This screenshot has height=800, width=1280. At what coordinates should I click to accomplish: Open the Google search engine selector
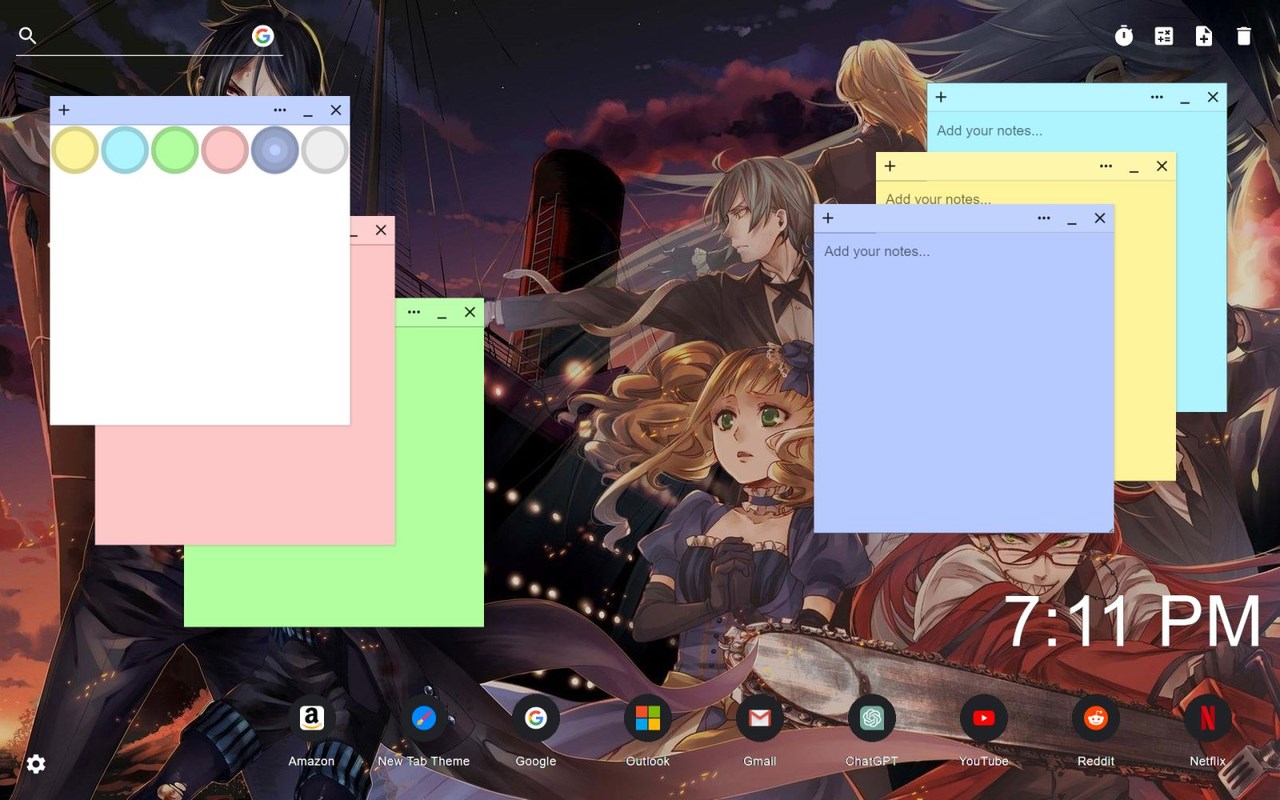click(263, 36)
